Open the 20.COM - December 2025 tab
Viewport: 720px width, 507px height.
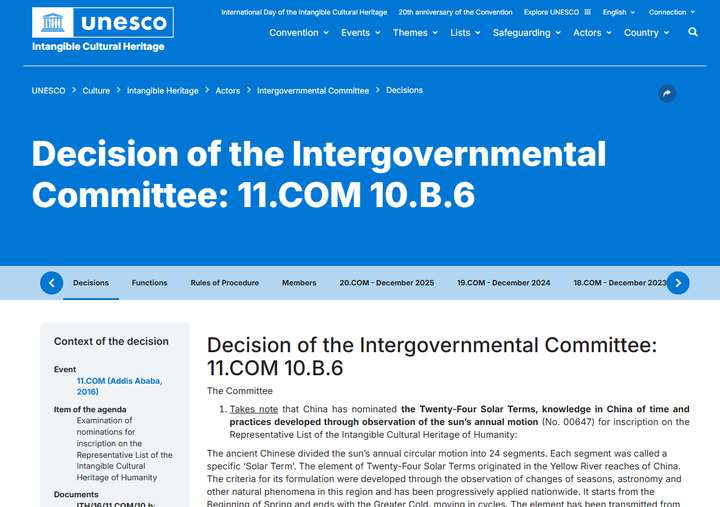[387, 283]
